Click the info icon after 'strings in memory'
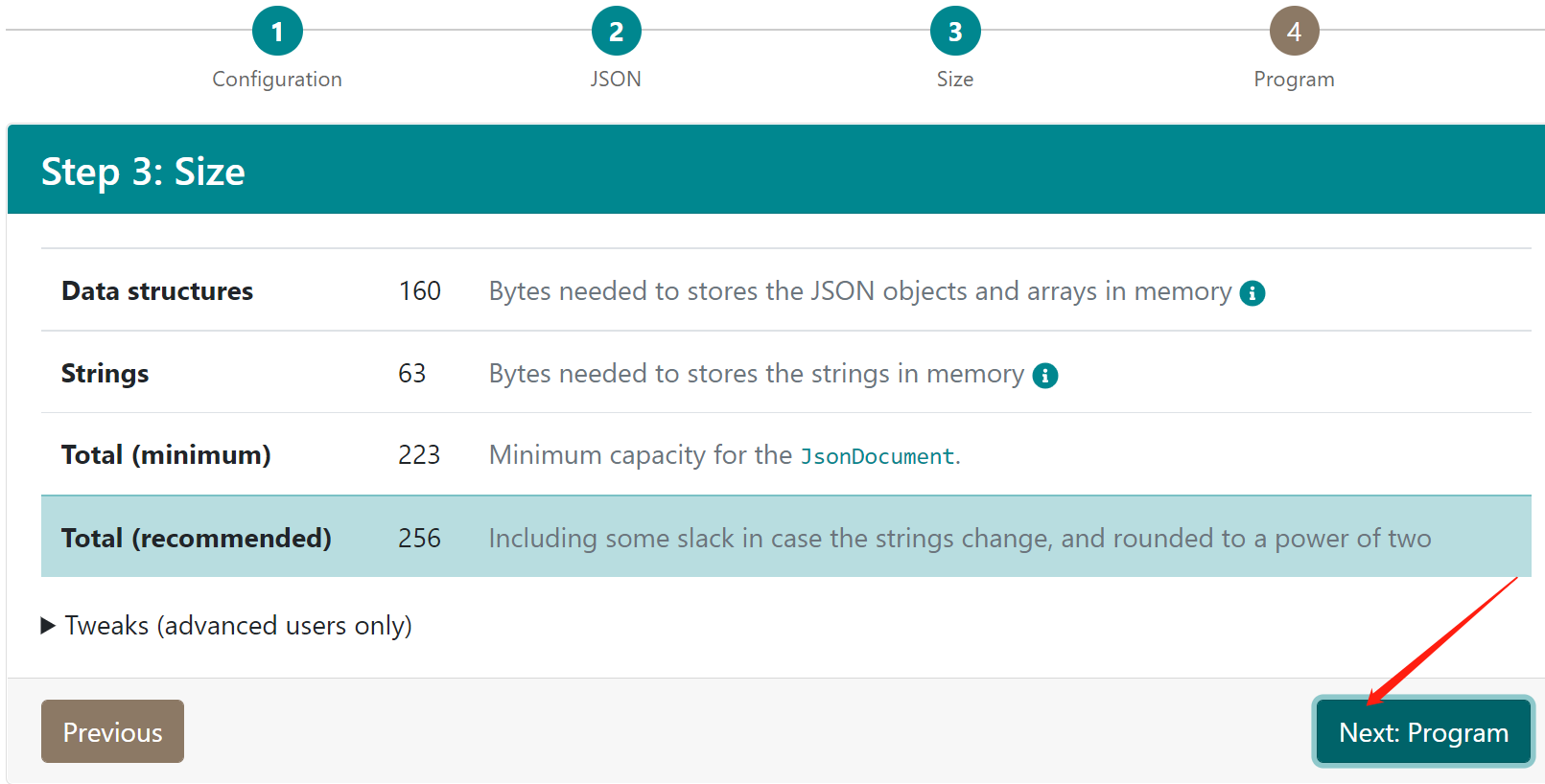Viewport: 1545px width, 784px height. [1046, 375]
